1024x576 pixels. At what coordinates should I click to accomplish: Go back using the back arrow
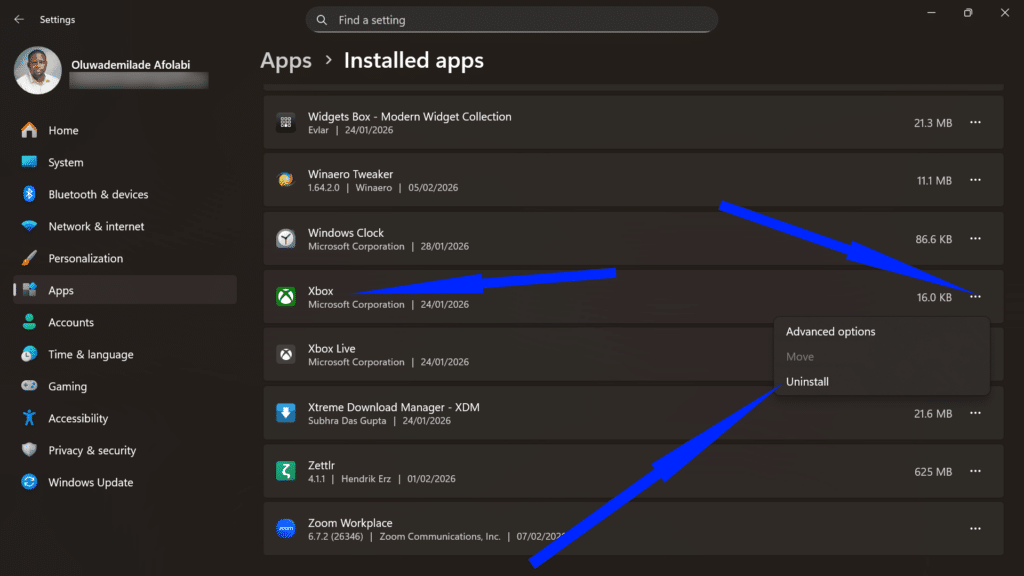[x=18, y=18]
